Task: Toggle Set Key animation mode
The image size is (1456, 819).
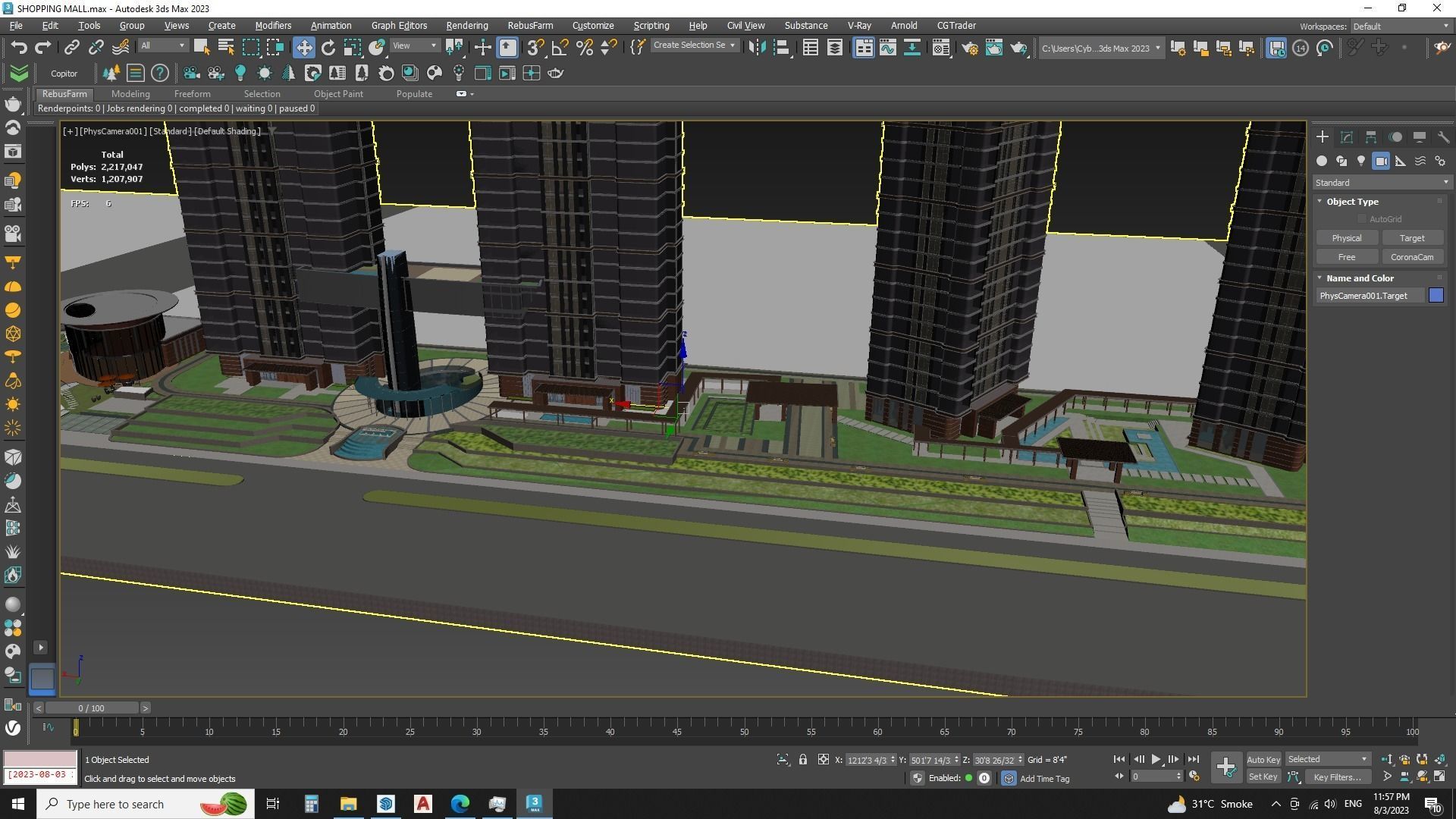Action: click(1263, 777)
